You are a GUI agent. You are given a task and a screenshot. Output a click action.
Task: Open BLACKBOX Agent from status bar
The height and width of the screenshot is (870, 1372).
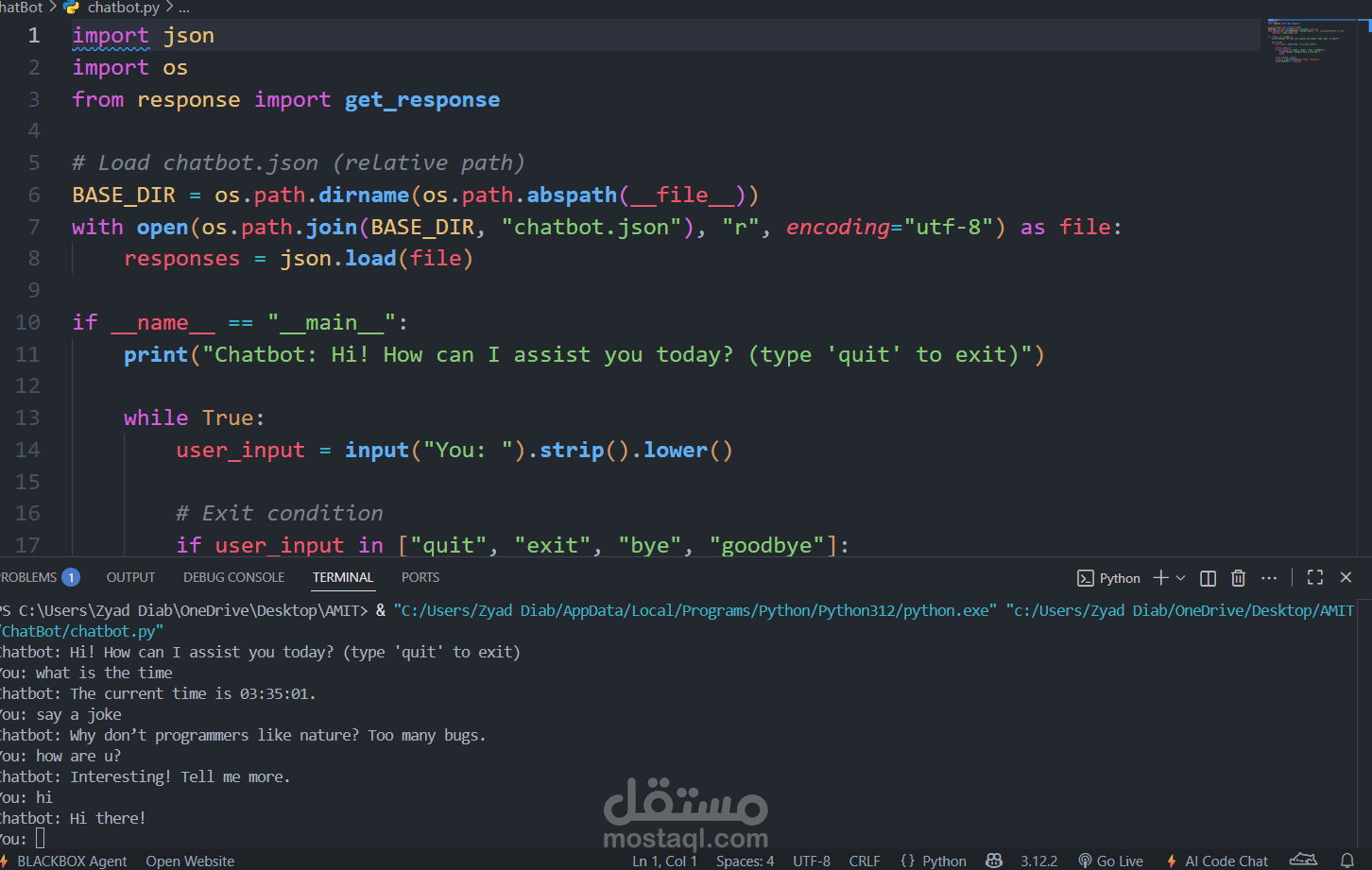[x=64, y=861]
